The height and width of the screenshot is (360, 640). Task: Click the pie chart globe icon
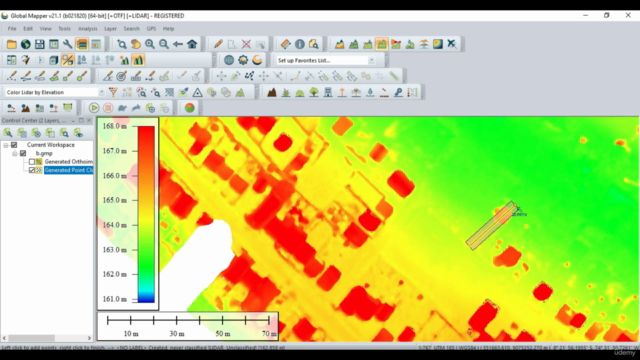coord(189,108)
